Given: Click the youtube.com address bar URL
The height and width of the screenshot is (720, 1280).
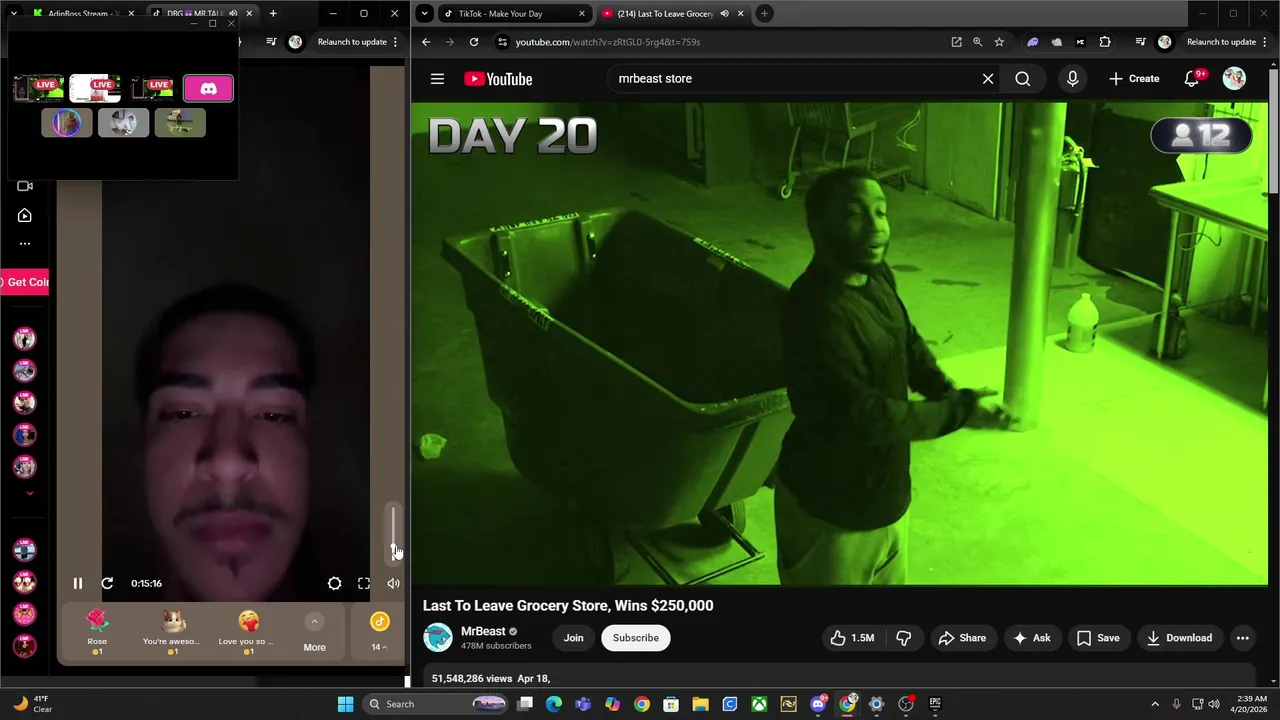Looking at the screenshot, I should (x=608, y=42).
